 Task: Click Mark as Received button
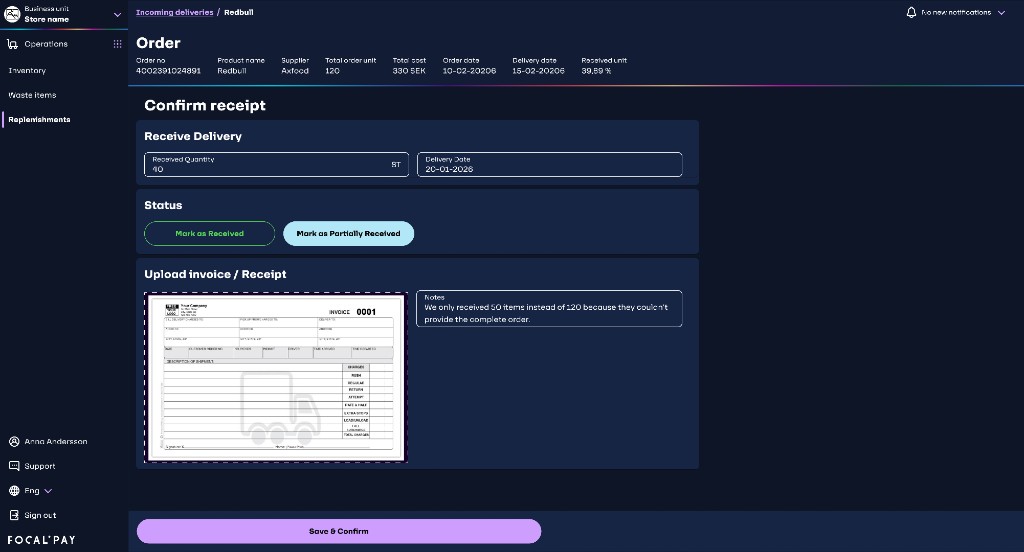click(x=210, y=233)
